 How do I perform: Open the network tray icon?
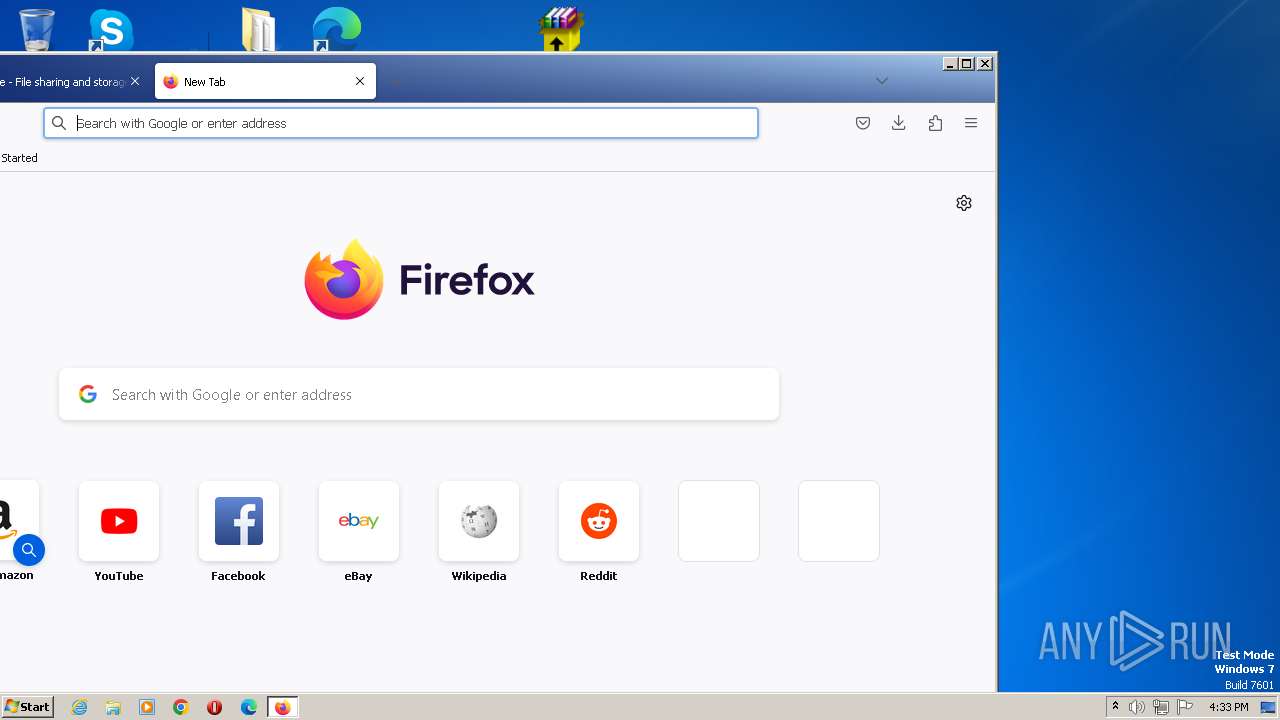click(1161, 707)
